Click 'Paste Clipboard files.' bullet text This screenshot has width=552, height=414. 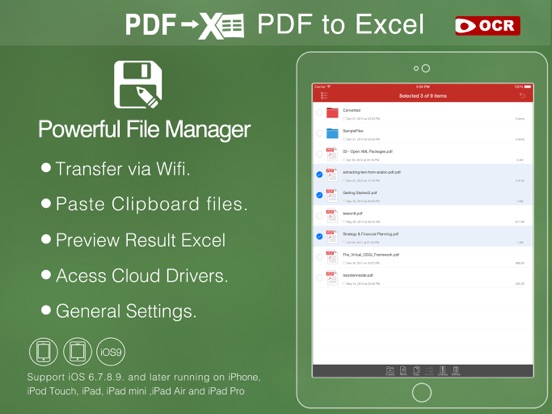point(151,204)
